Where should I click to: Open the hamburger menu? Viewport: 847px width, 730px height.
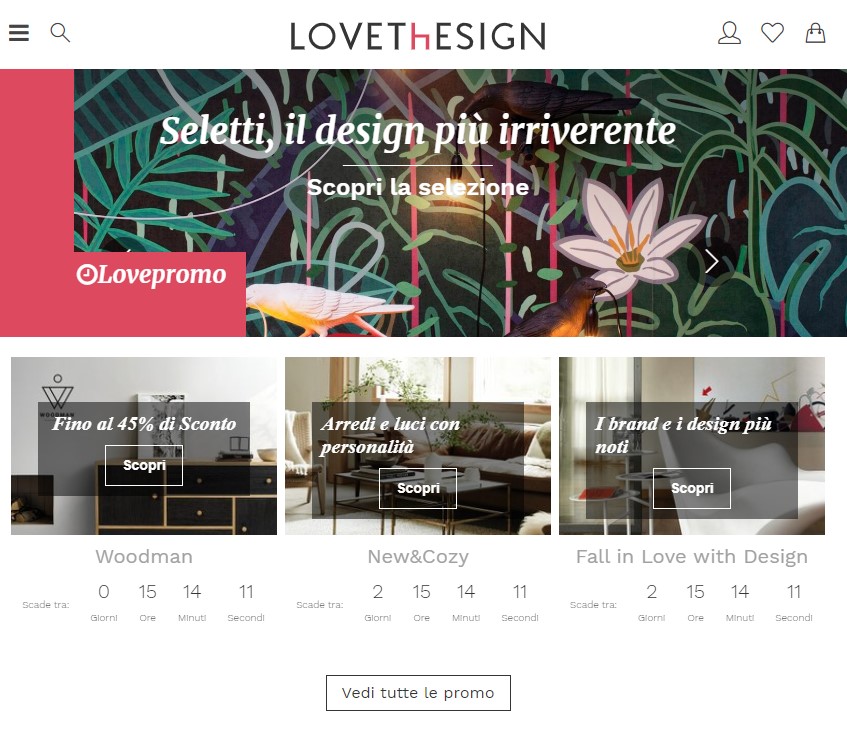pyautogui.click(x=19, y=33)
